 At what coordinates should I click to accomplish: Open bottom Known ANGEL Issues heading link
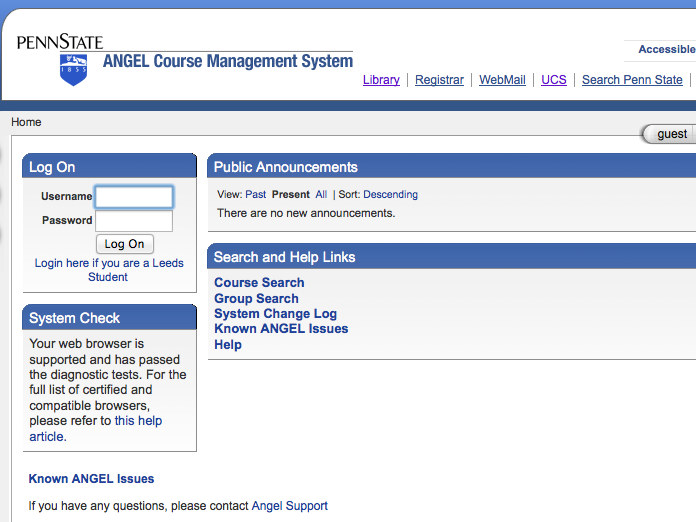point(91,478)
